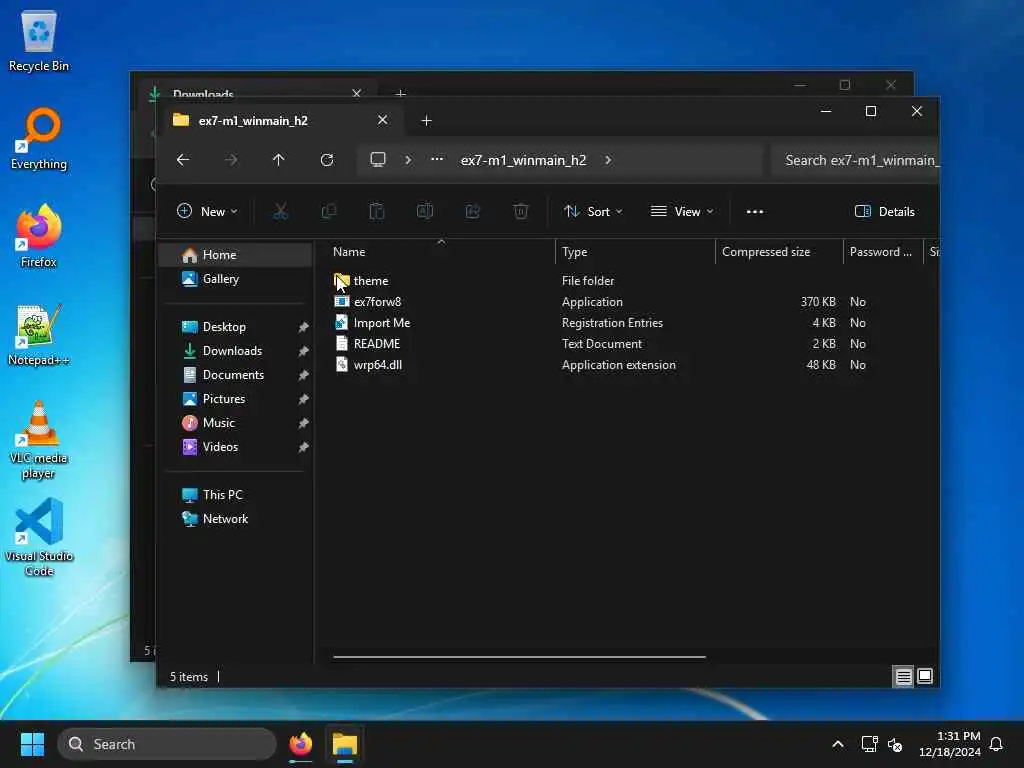Refresh the folder view
The image size is (1024, 768).
point(327,160)
